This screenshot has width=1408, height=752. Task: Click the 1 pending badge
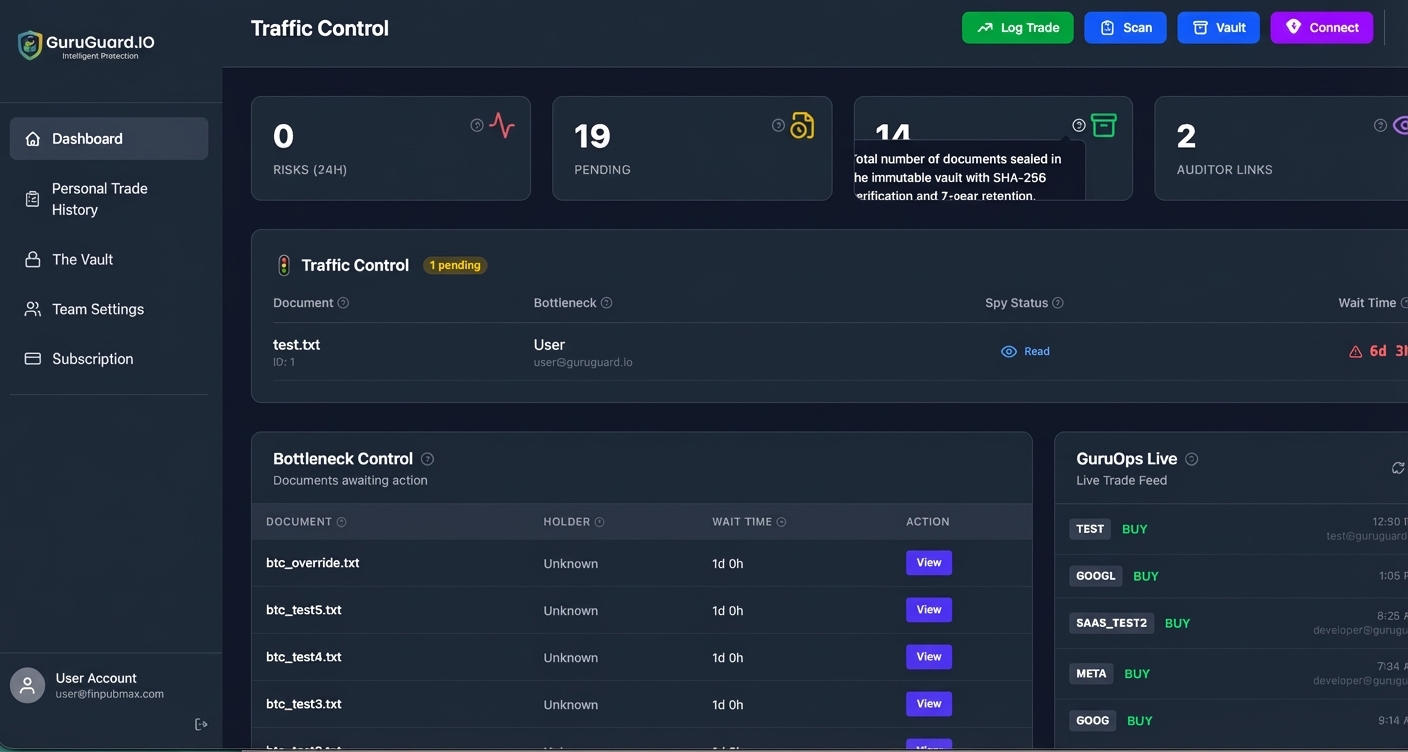click(455, 265)
